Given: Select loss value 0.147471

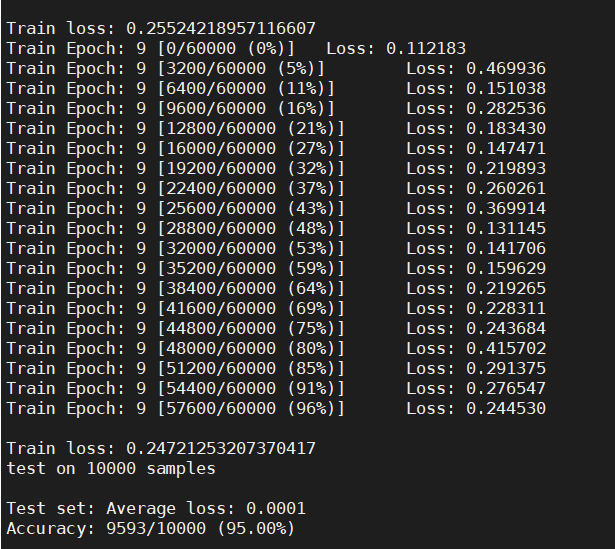Looking at the screenshot, I should 506,149.
